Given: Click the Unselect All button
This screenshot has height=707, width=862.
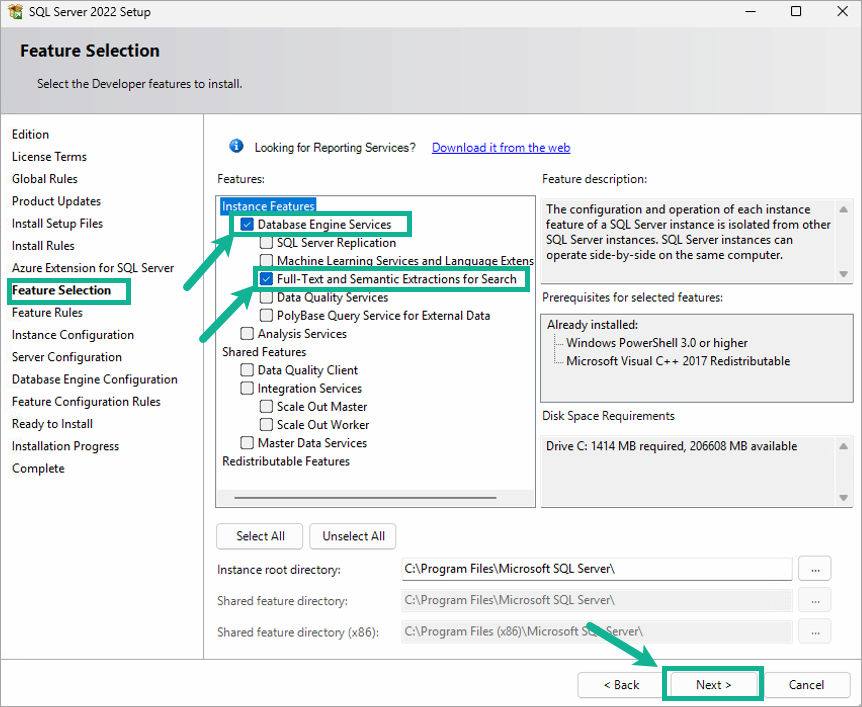Looking at the screenshot, I should [353, 536].
